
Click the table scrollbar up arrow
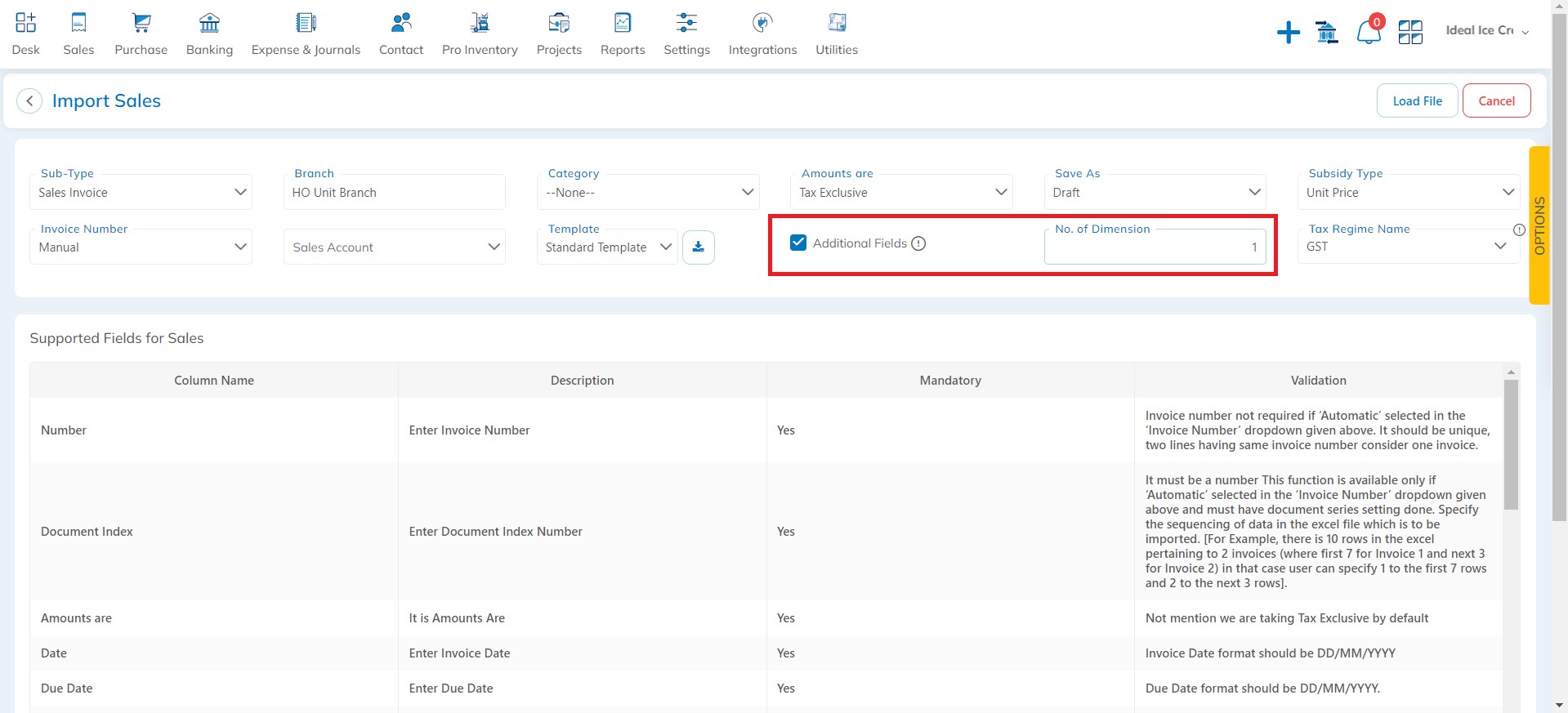point(1511,372)
